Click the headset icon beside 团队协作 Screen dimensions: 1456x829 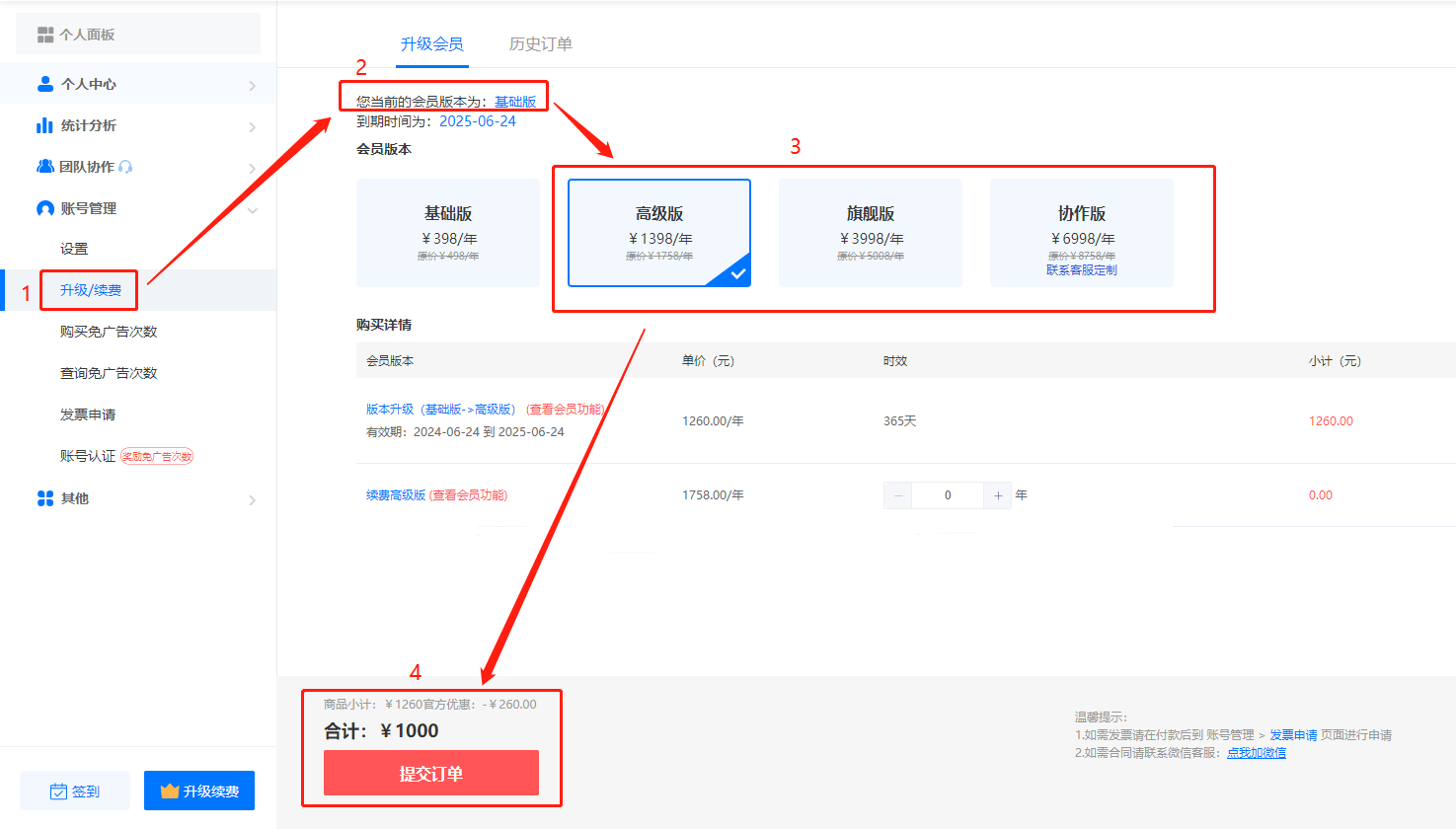click(125, 167)
